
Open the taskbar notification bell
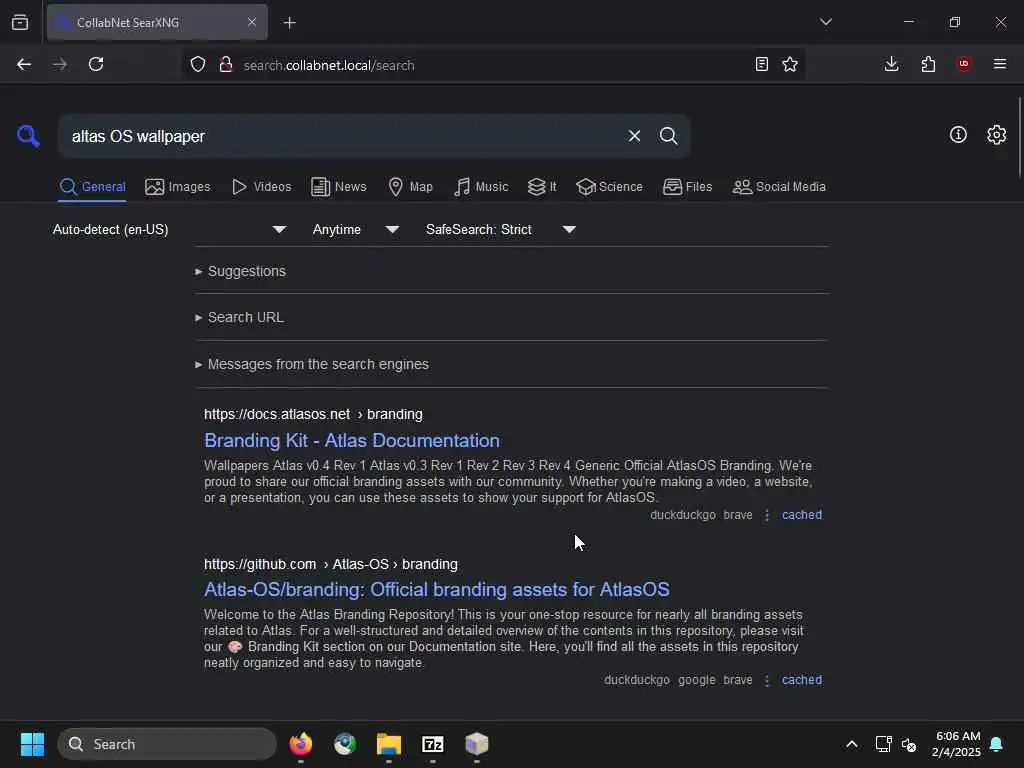(997, 744)
